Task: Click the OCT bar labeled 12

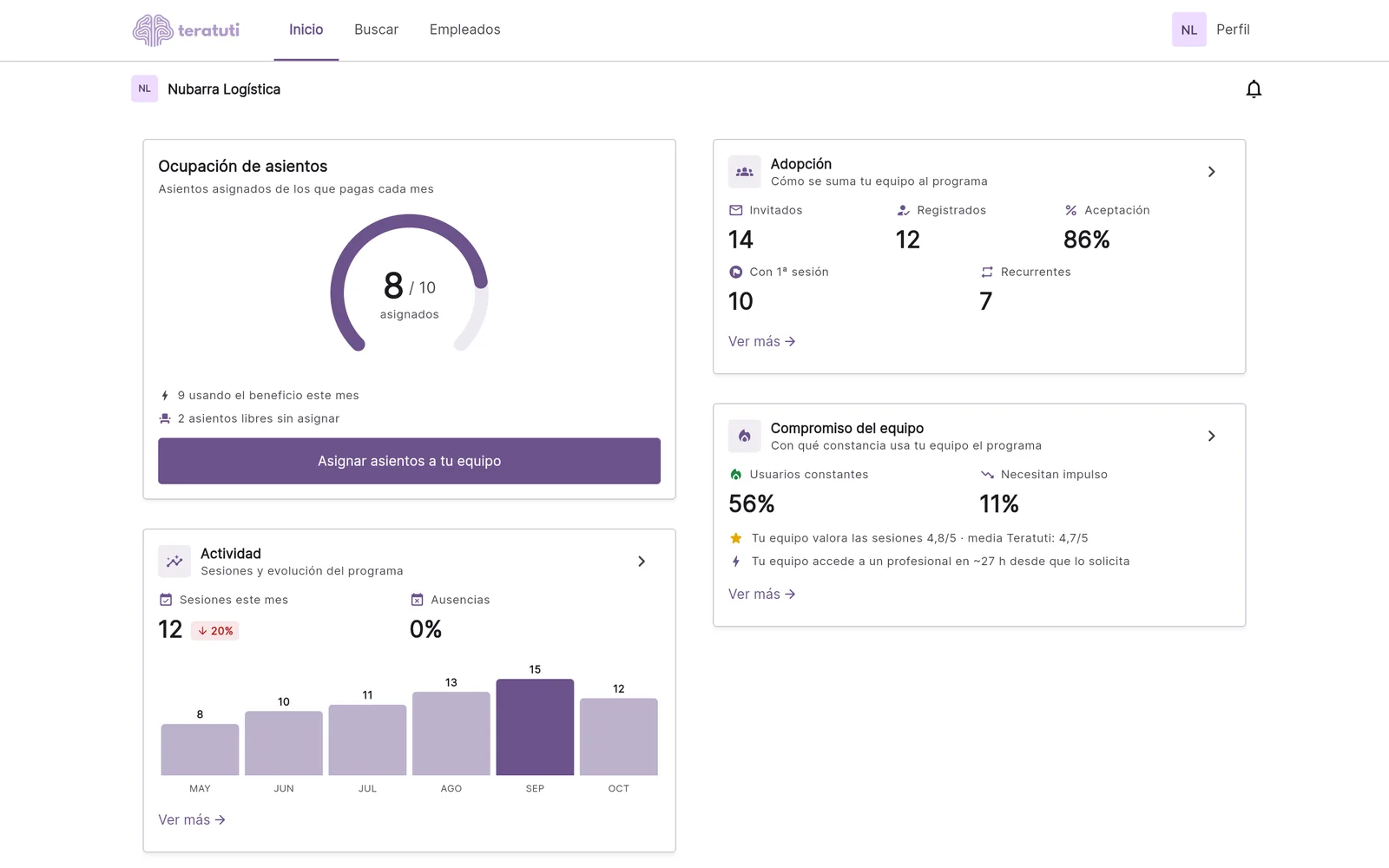Action: pyautogui.click(x=618, y=737)
